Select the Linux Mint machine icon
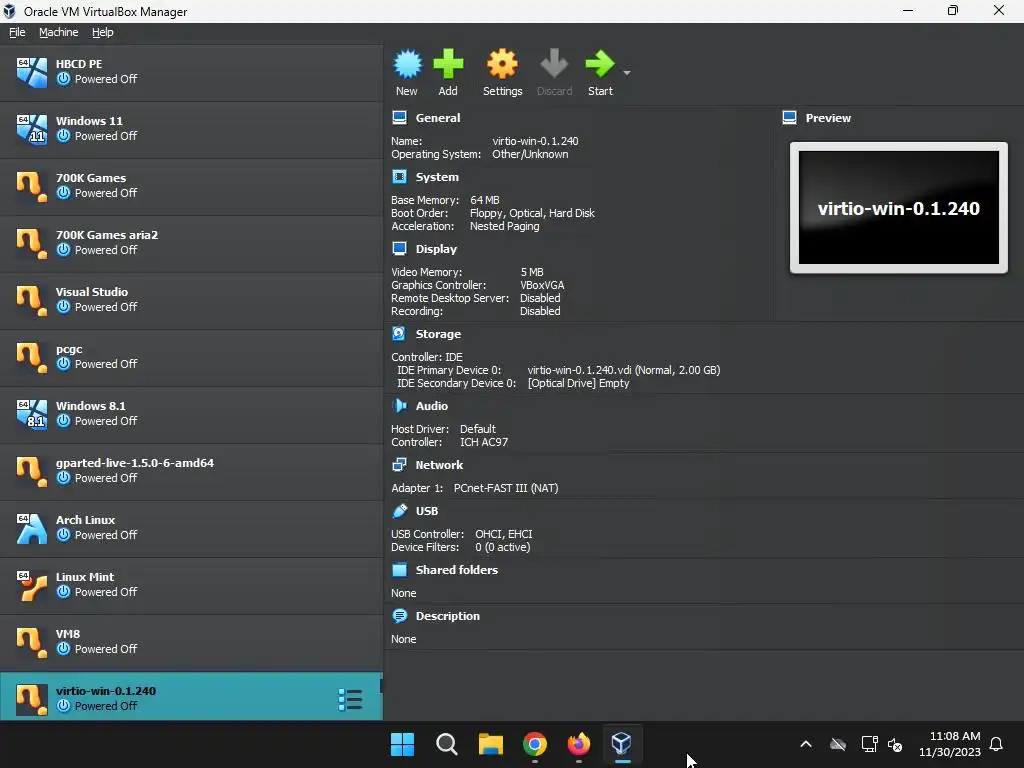Image resolution: width=1024 pixels, height=768 pixels. pyautogui.click(x=31, y=585)
